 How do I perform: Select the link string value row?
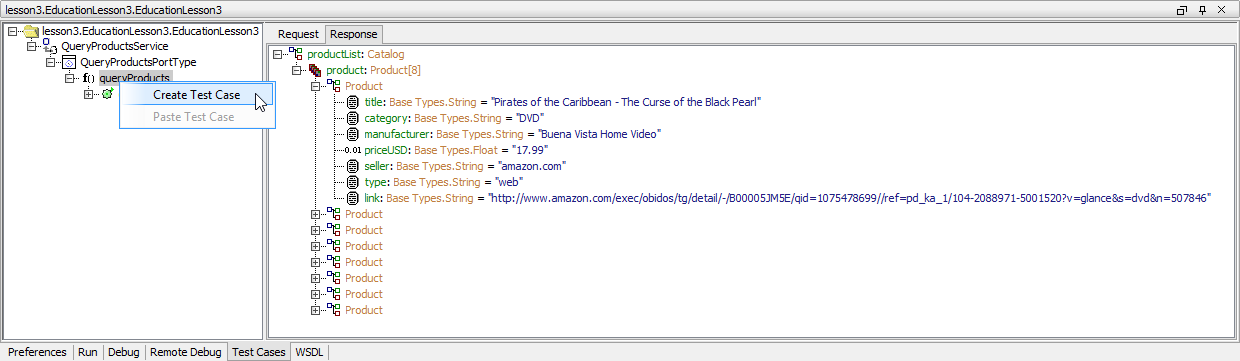(779, 198)
